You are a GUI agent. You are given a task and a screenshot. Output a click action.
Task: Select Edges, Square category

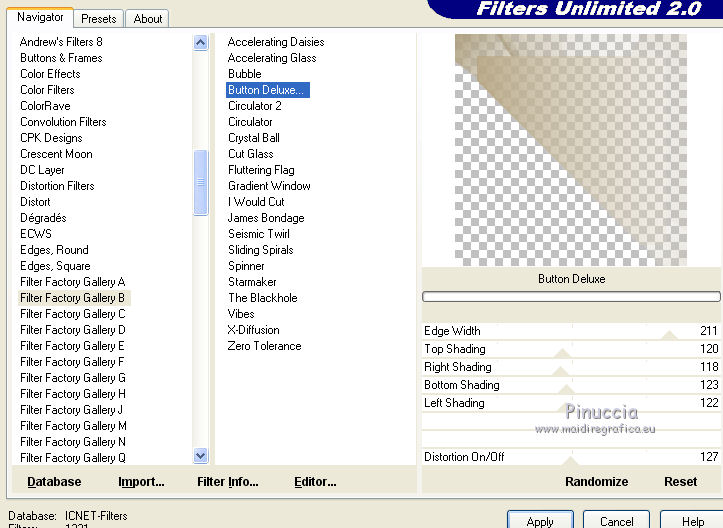tap(55, 266)
